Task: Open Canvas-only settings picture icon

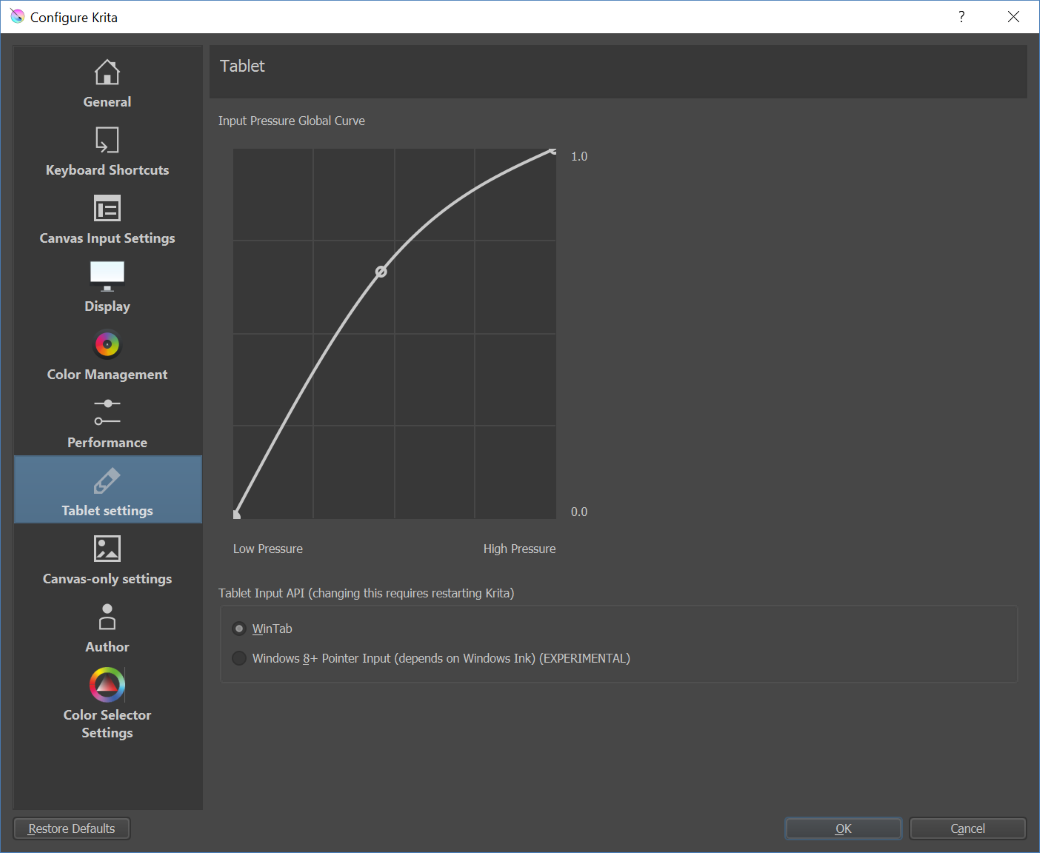Action: pos(107,549)
